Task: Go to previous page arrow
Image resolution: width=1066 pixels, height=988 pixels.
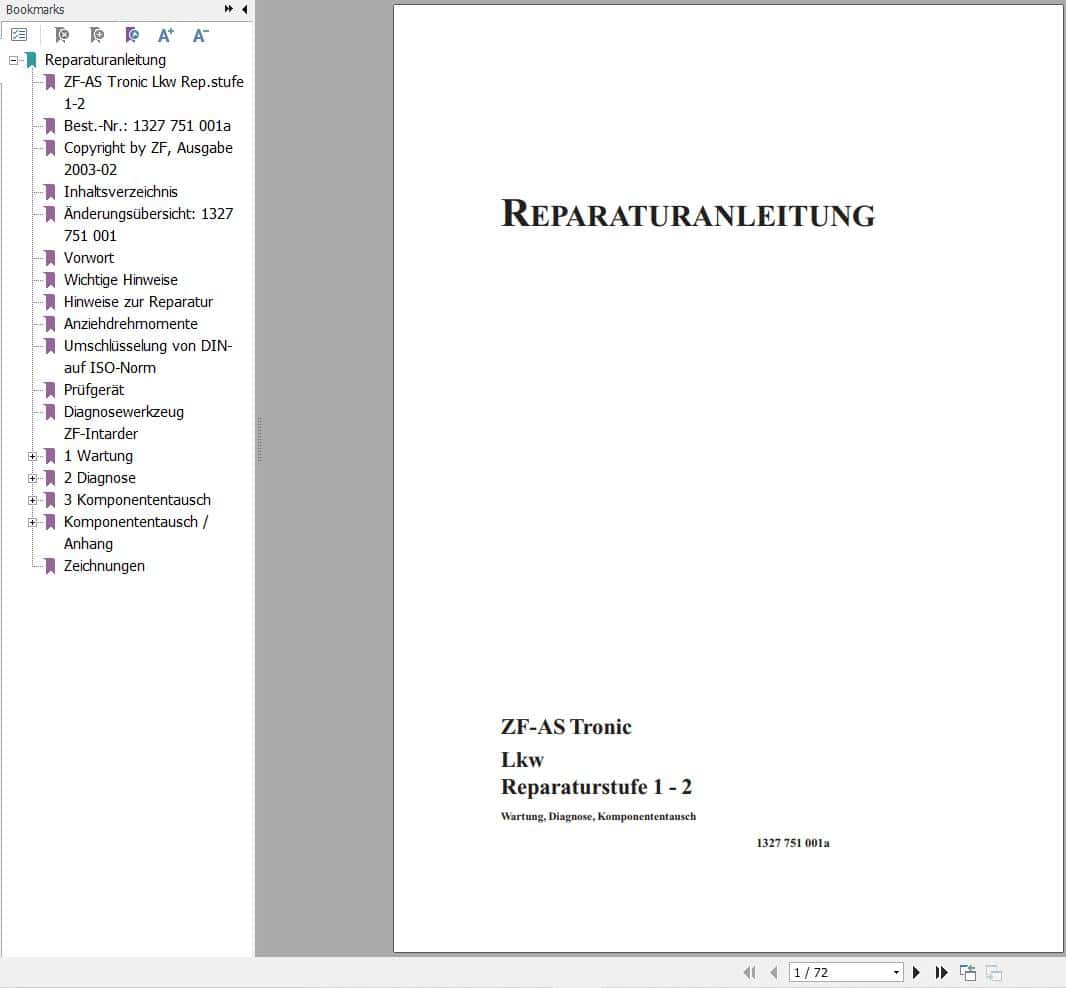Action: pos(773,972)
